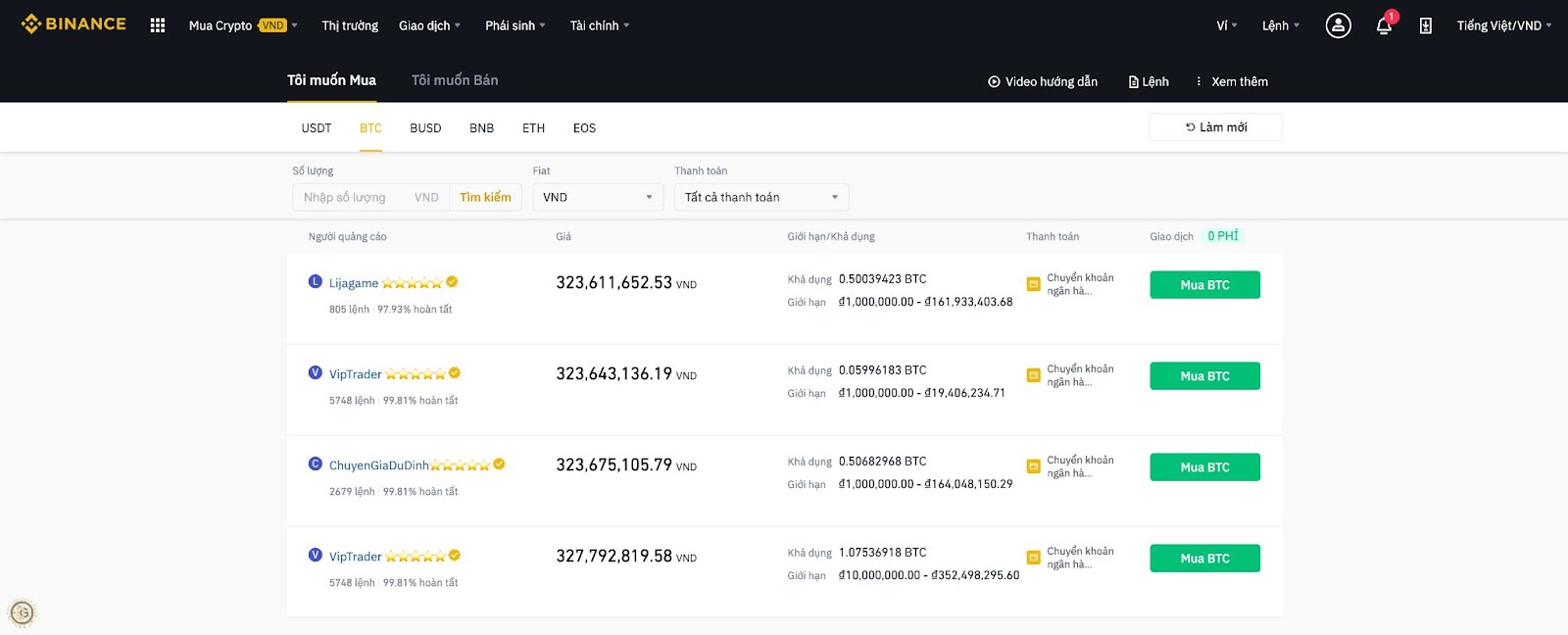Click the Binance logo
Image resolution: width=1568 pixels, height=635 pixels.
pos(73,24)
